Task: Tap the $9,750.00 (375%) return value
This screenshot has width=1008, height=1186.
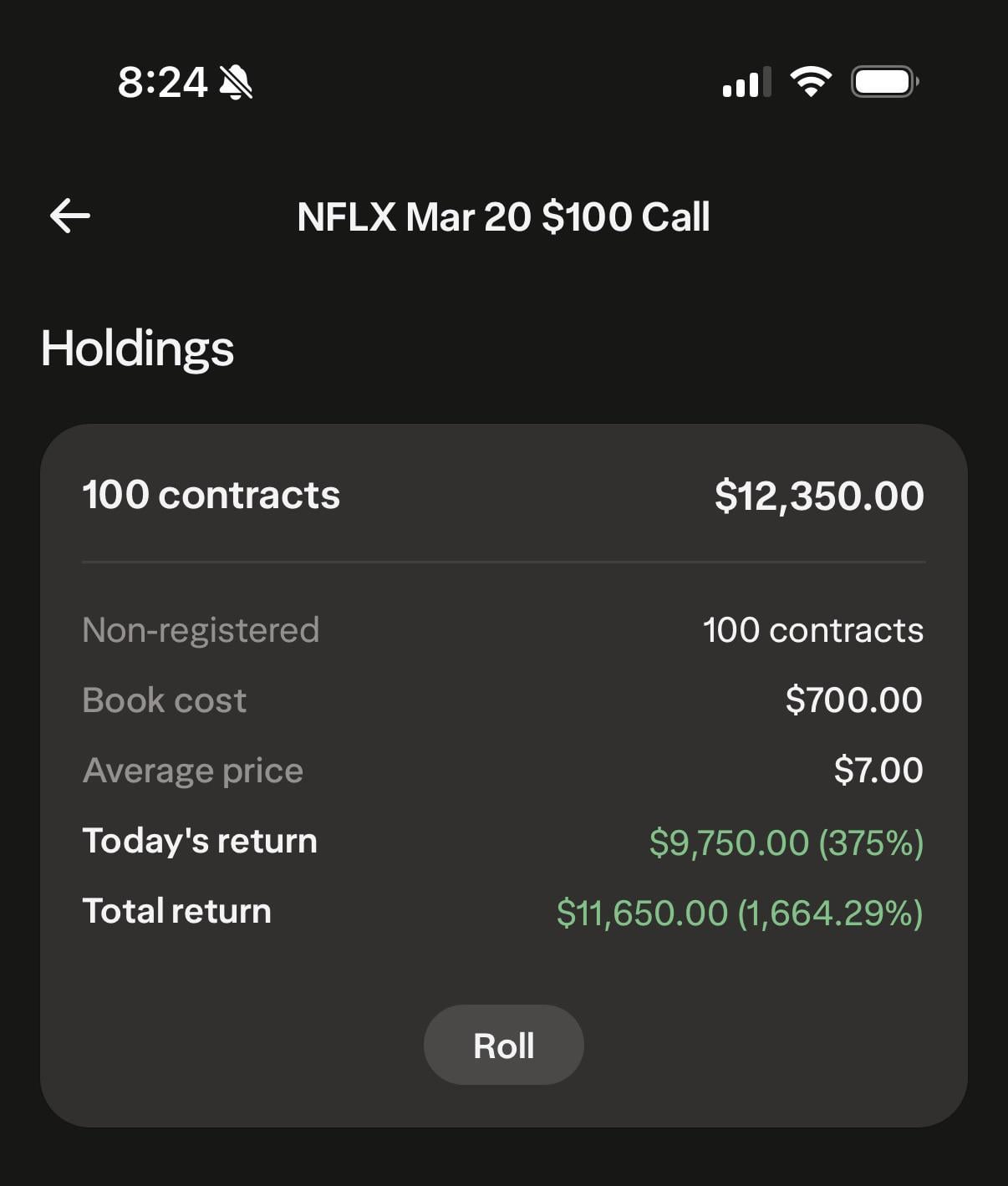Action: pos(786,842)
